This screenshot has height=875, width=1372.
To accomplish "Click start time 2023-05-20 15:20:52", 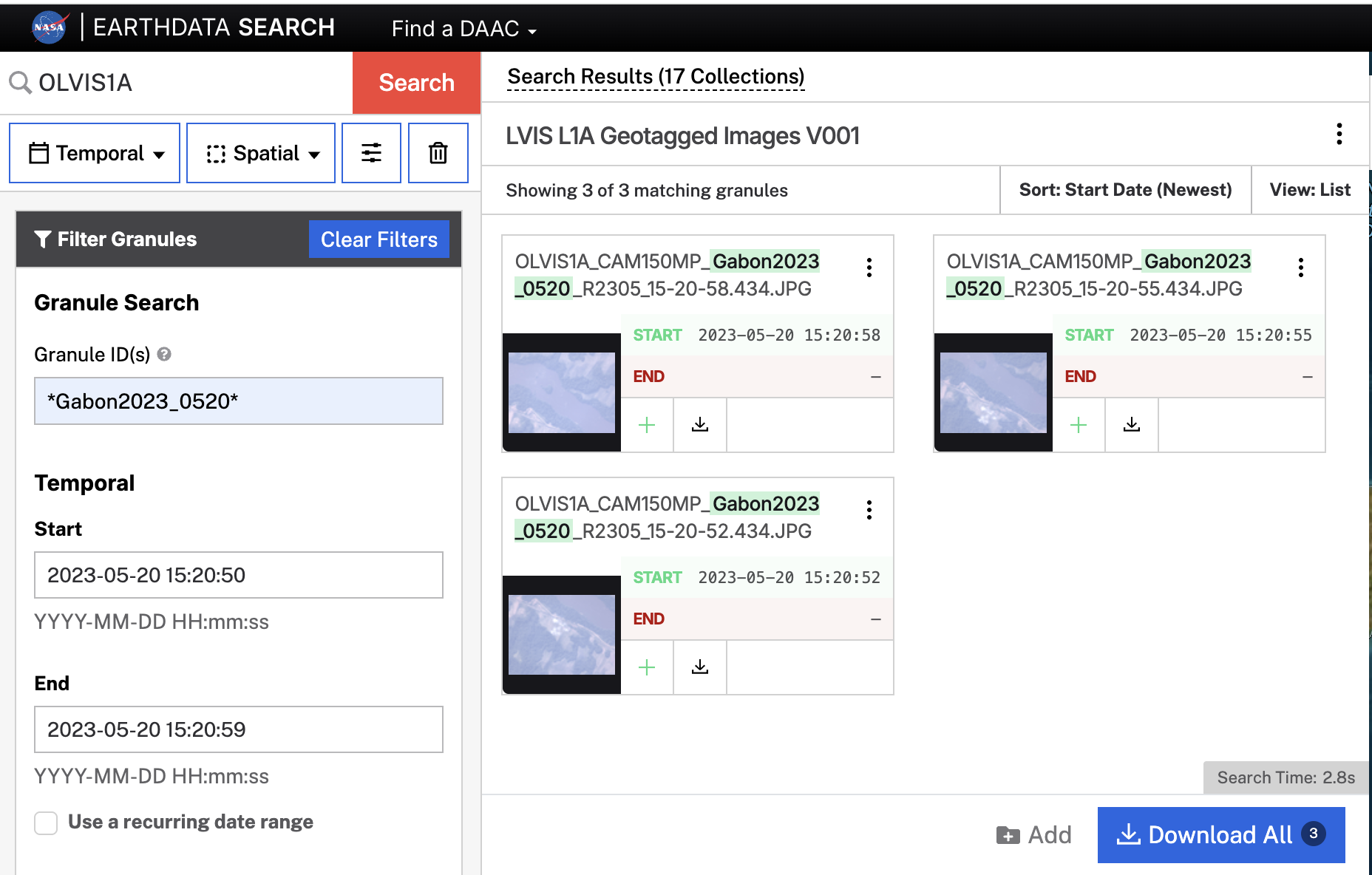I will coord(789,578).
